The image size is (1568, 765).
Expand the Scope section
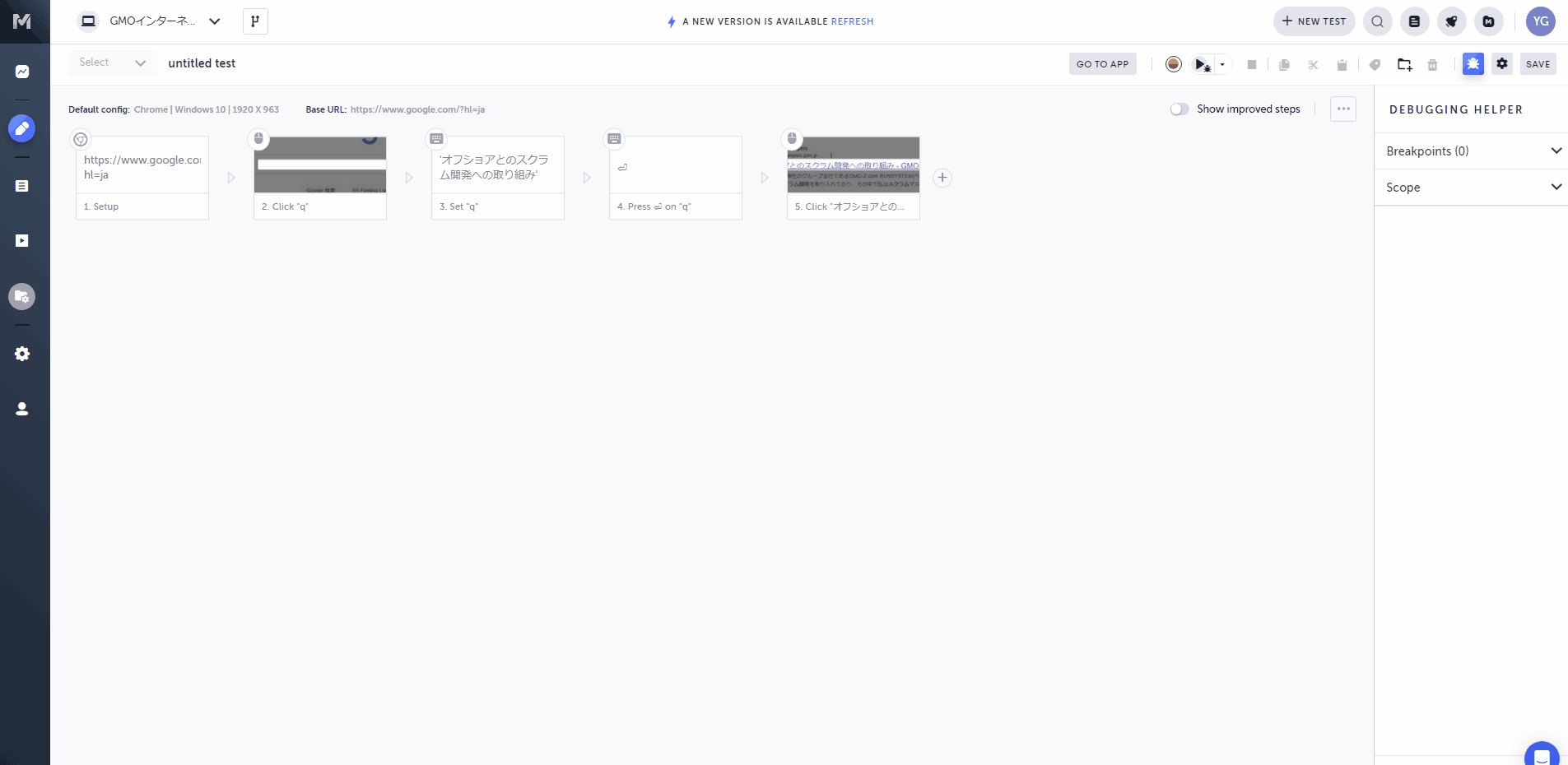1471,188
